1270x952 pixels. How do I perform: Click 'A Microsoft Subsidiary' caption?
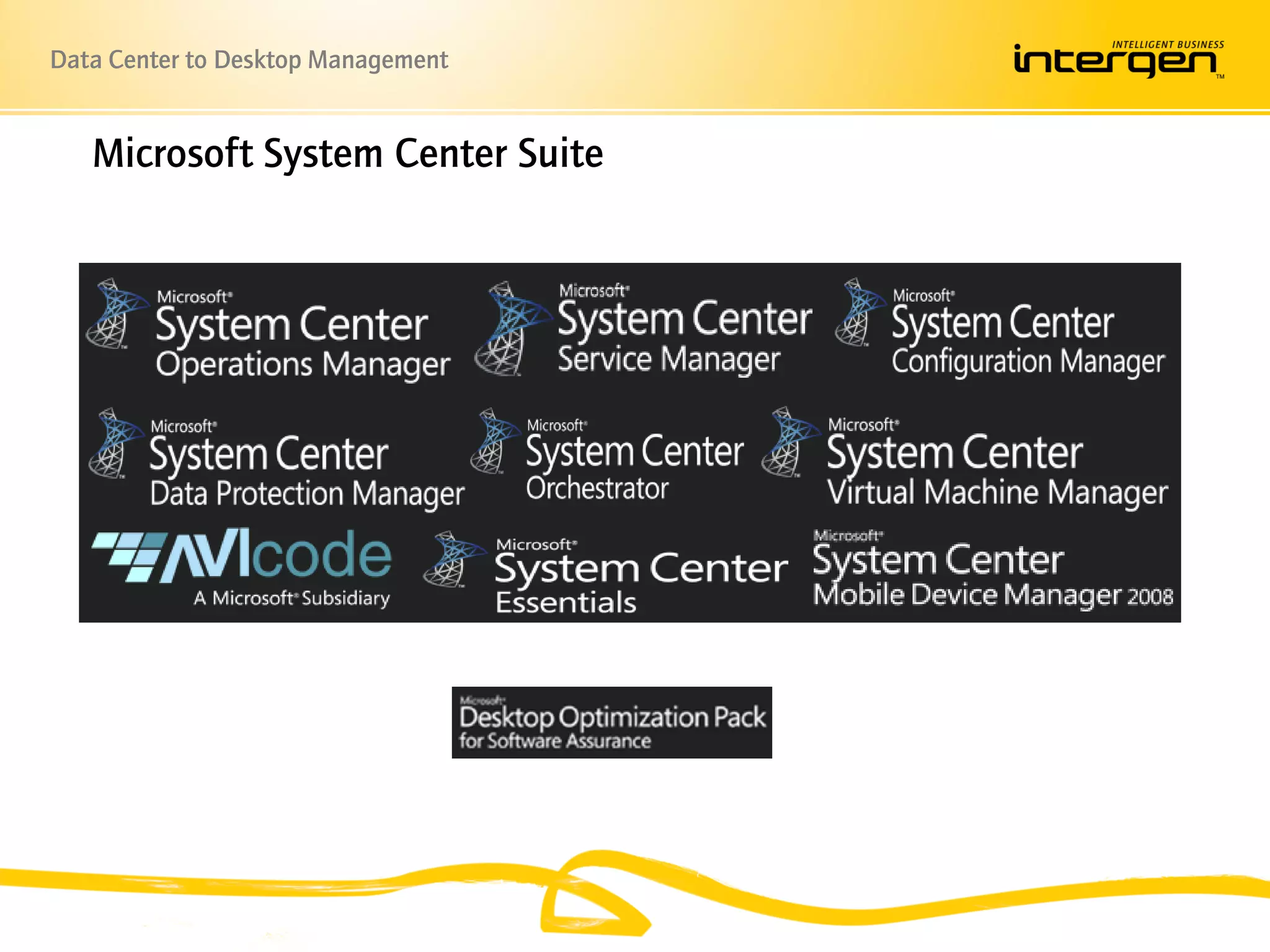[x=291, y=598]
